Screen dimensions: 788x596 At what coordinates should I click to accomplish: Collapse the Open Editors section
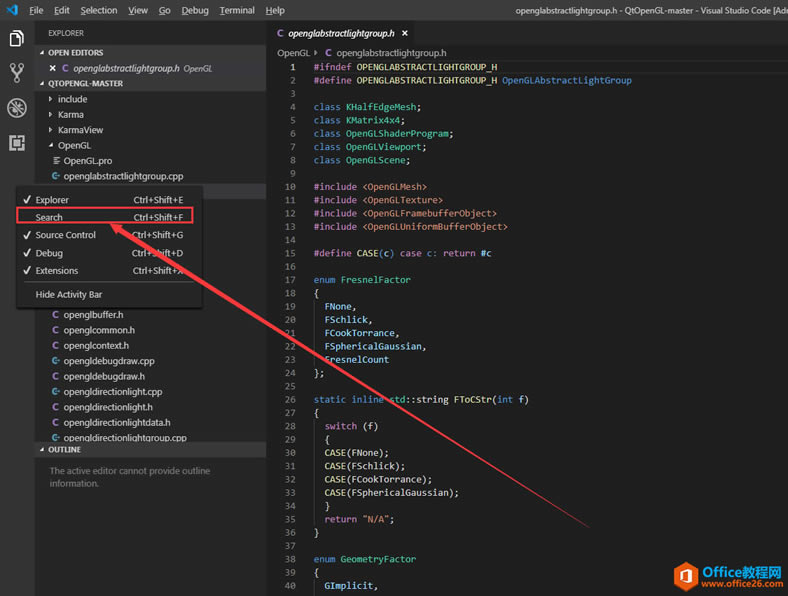click(x=42, y=52)
